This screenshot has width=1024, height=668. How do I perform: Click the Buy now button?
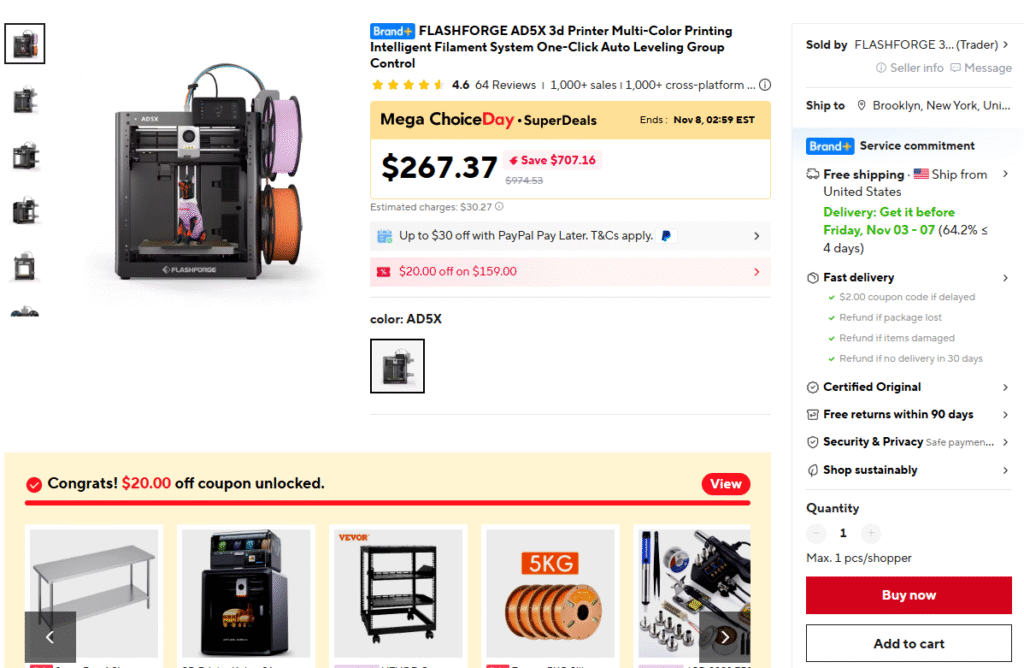pos(908,595)
